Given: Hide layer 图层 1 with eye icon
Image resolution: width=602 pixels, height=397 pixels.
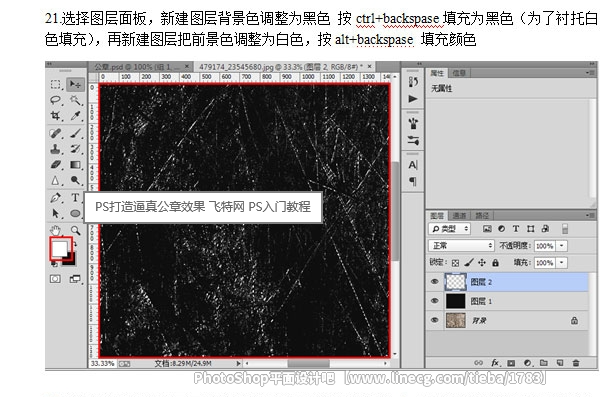Looking at the screenshot, I should 435,301.
